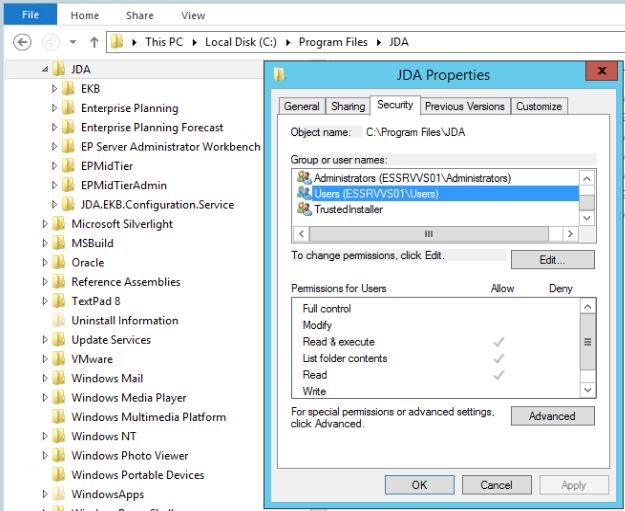The height and width of the screenshot is (511, 625).
Task: Click the Forward navigation arrow
Action: click(51, 42)
